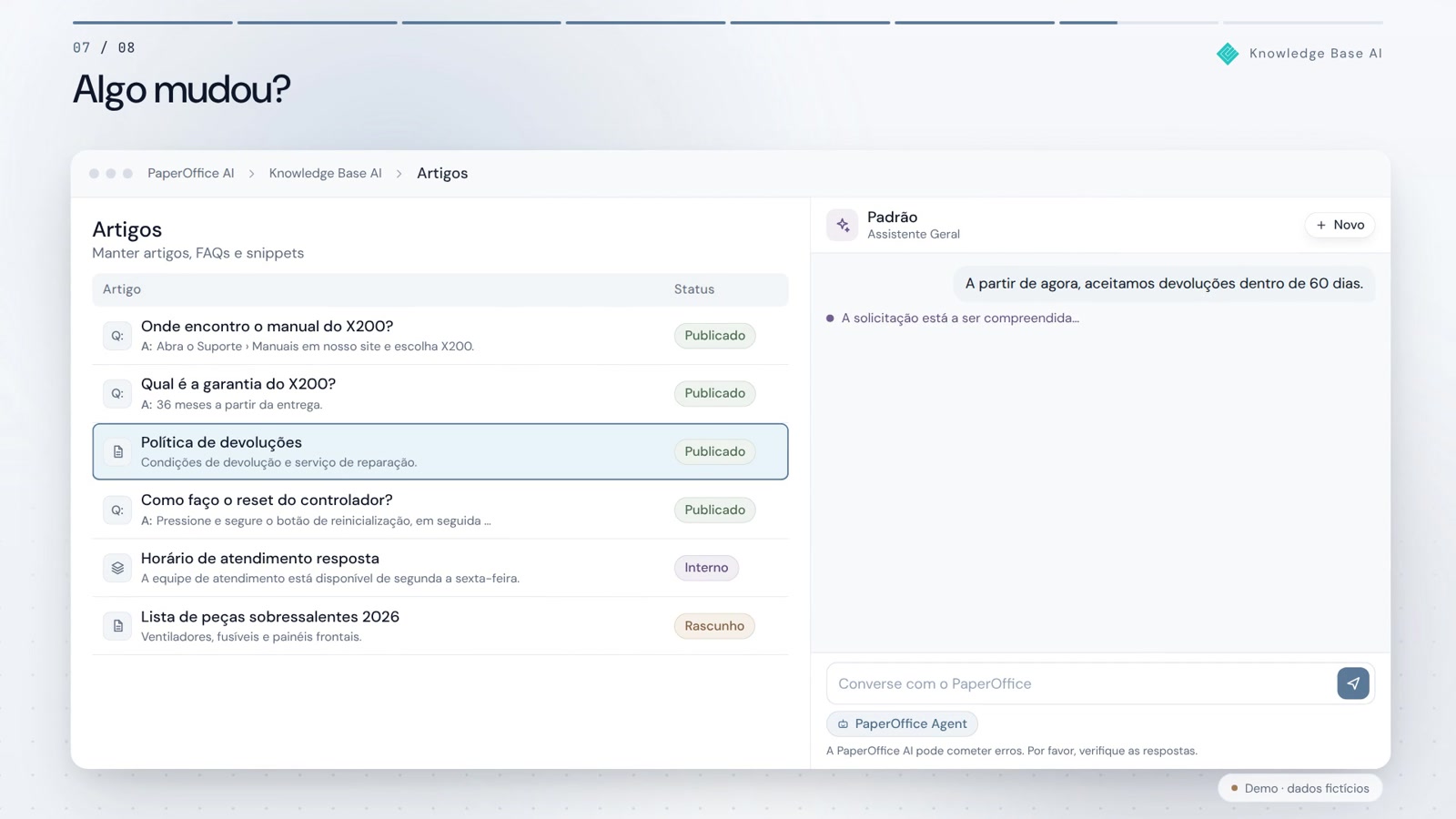Click the document icon of Lista de peças
The width and height of the screenshot is (1456, 819).
click(117, 626)
